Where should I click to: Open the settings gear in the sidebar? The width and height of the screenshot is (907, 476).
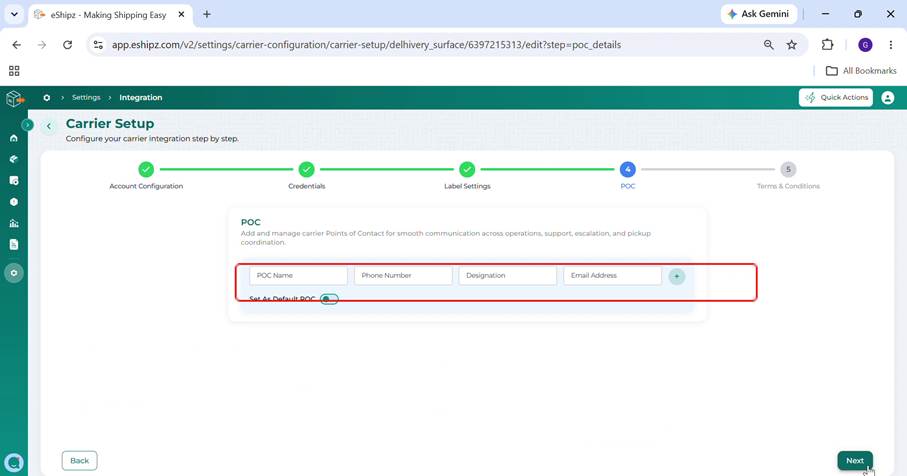pos(14,273)
